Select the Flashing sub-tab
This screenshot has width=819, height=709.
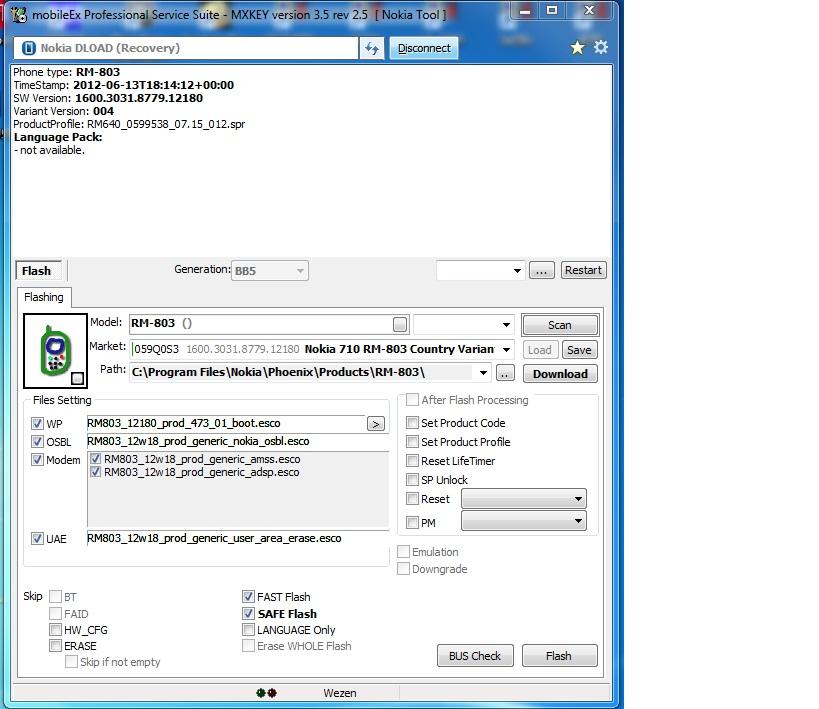coord(44,297)
